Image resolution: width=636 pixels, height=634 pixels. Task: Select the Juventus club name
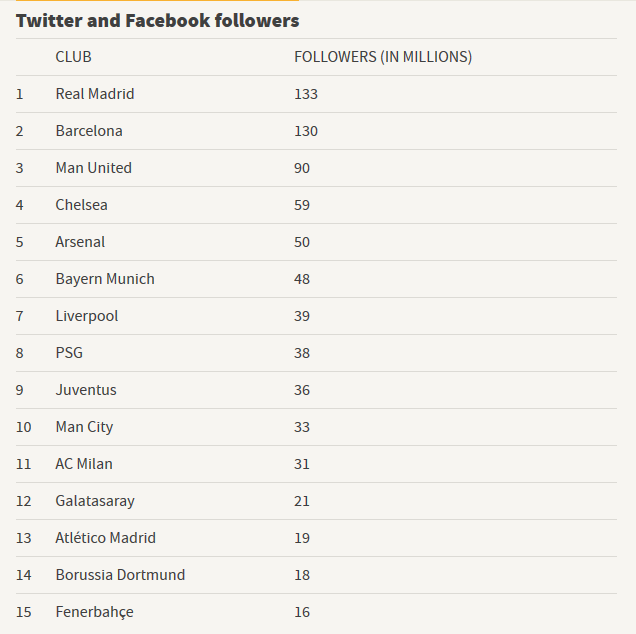86,390
